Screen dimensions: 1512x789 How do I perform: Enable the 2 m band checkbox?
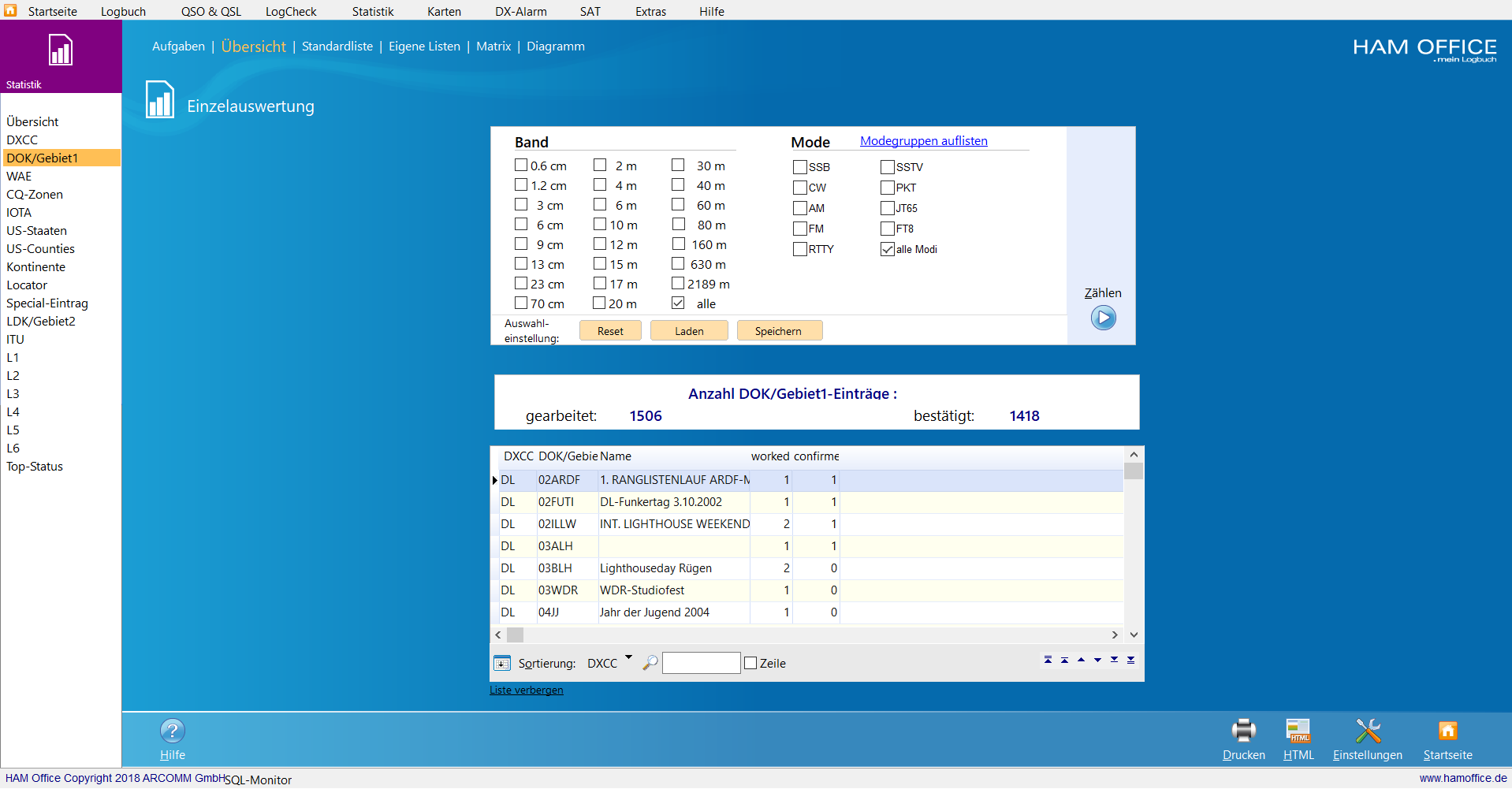pos(599,166)
